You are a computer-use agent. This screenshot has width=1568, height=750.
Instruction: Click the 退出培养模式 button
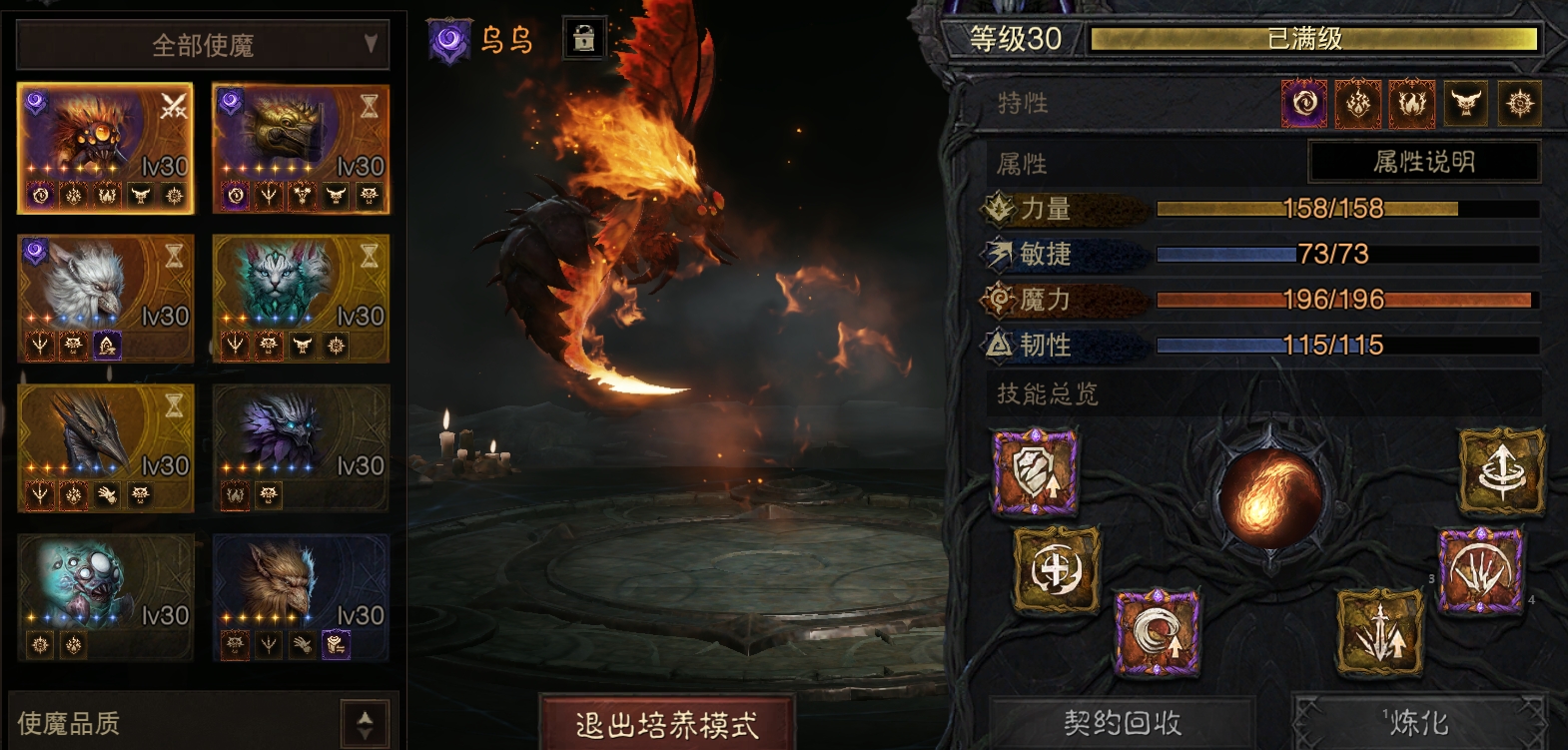(666, 724)
